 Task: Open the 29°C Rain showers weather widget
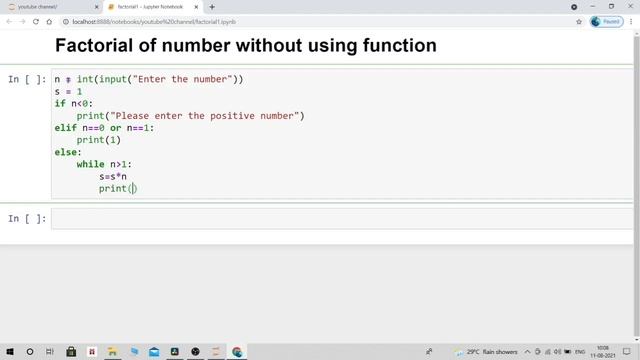tap(486, 351)
